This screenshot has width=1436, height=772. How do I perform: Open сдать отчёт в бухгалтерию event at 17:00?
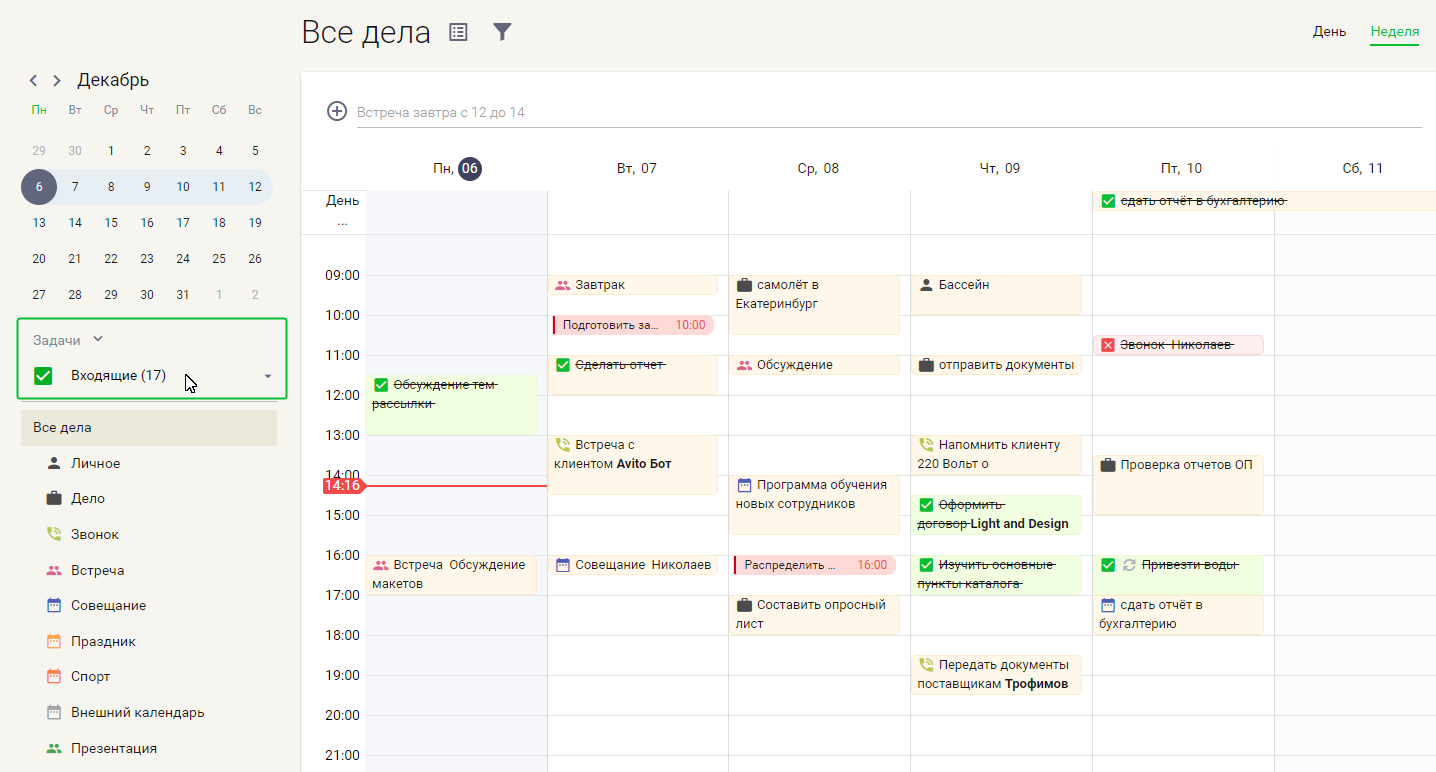point(1178,615)
